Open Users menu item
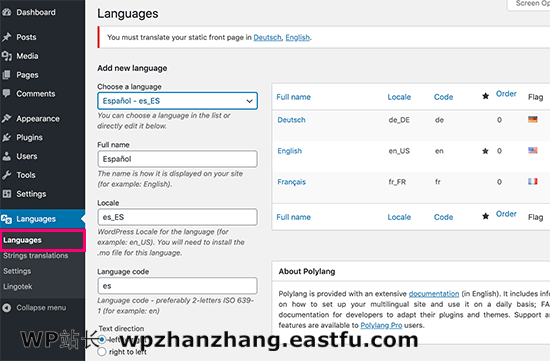Screen dimensions: 550x361 coord(27,156)
